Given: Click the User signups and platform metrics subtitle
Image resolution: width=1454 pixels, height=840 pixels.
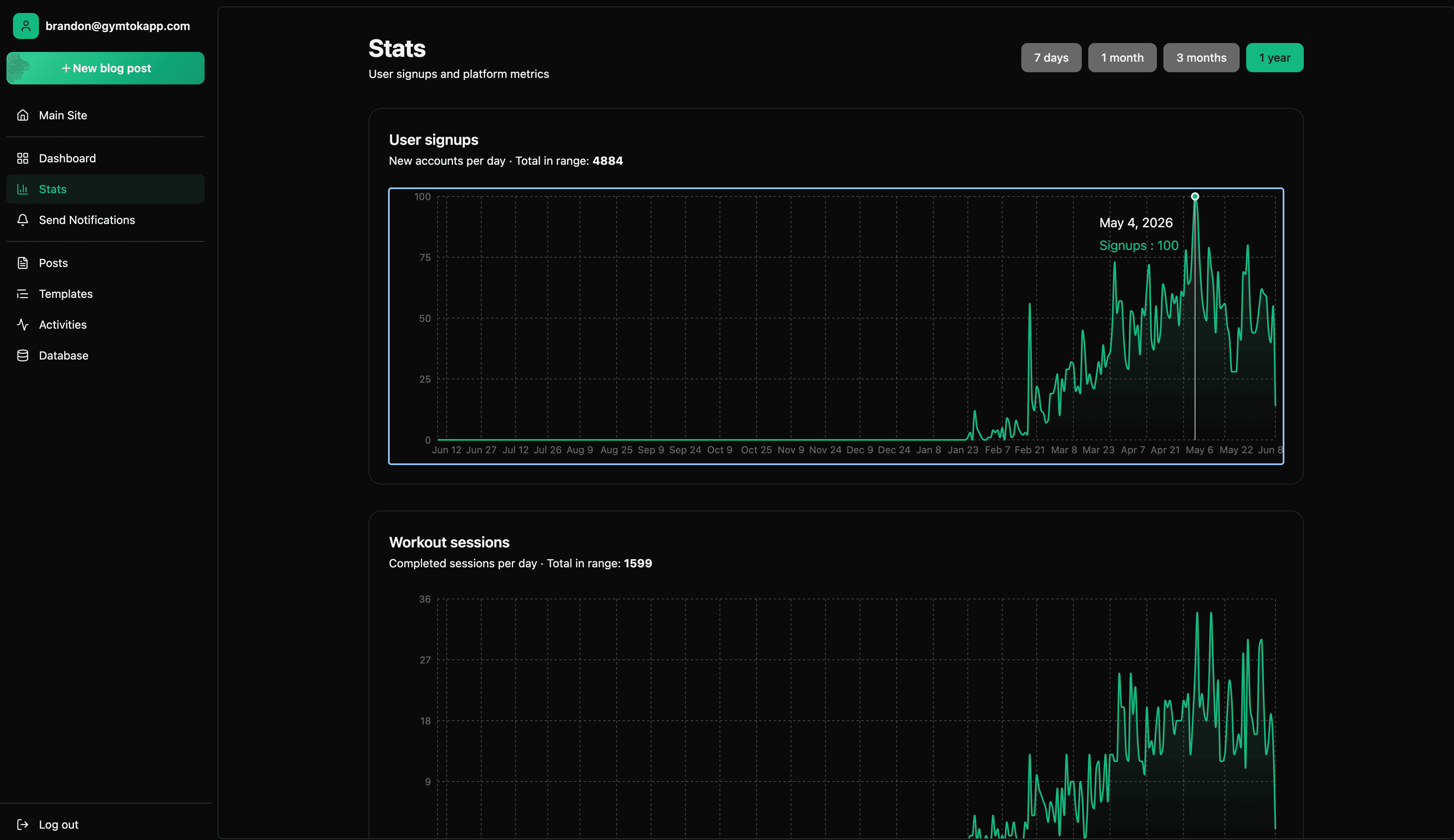Looking at the screenshot, I should pyautogui.click(x=459, y=74).
